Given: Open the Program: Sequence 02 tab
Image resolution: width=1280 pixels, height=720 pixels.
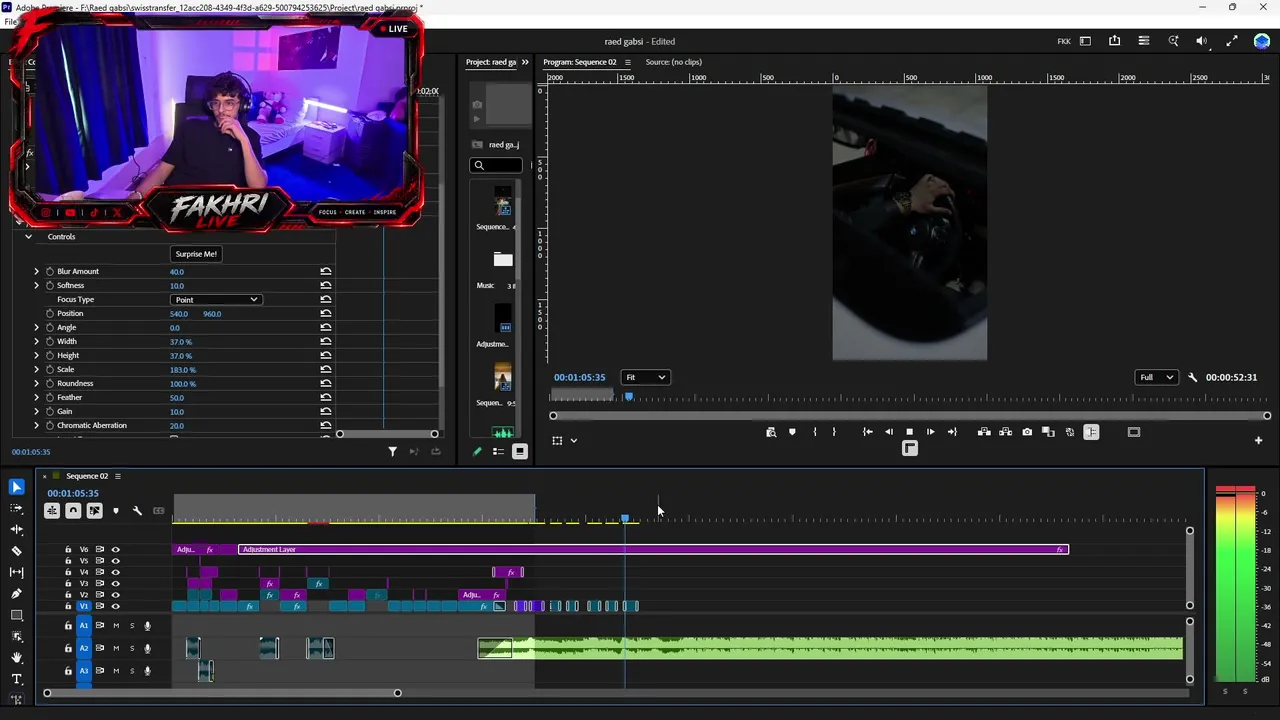Looking at the screenshot, I should tap(580, 62).
